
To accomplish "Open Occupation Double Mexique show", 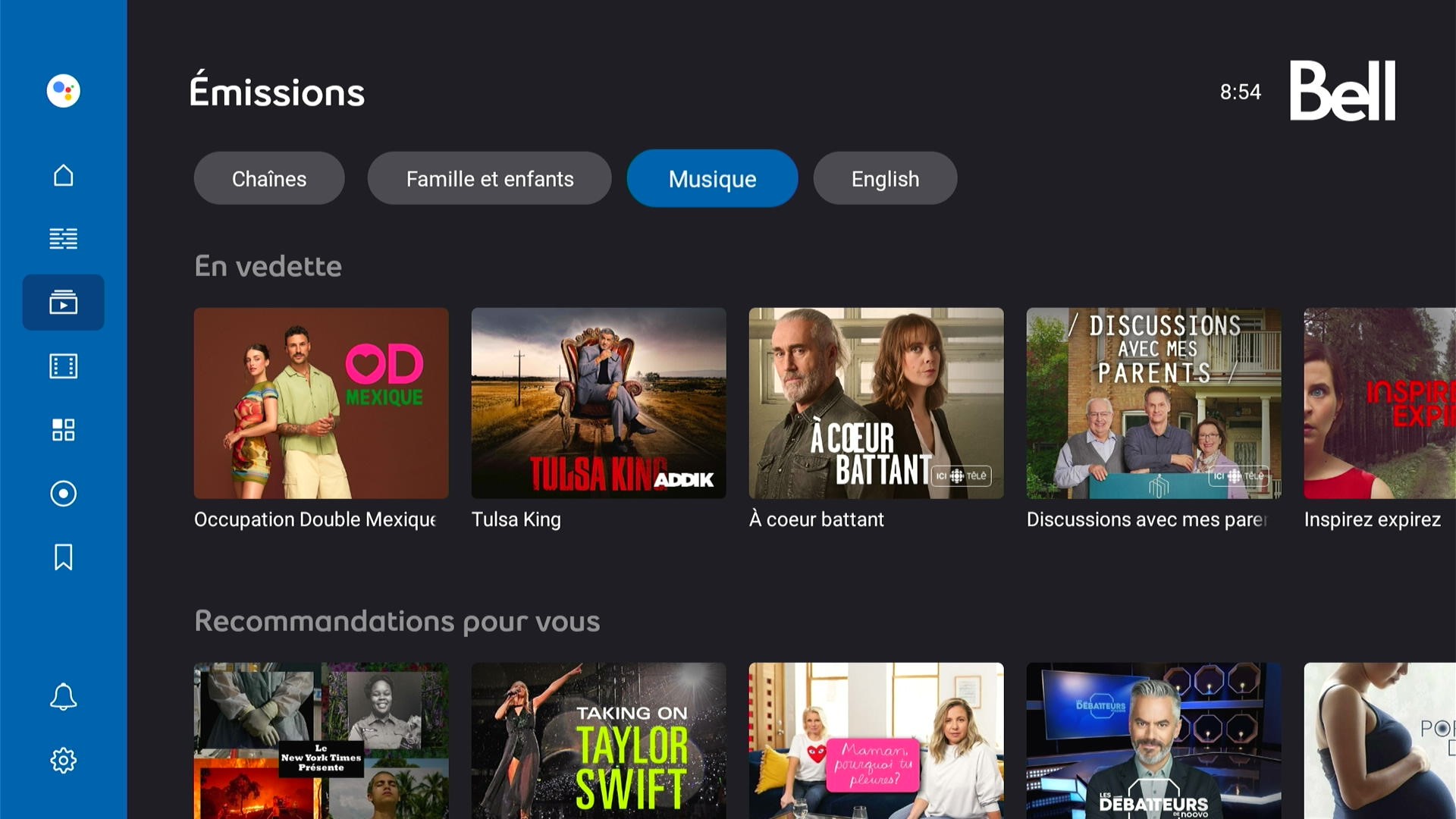I will click(321, 403).
